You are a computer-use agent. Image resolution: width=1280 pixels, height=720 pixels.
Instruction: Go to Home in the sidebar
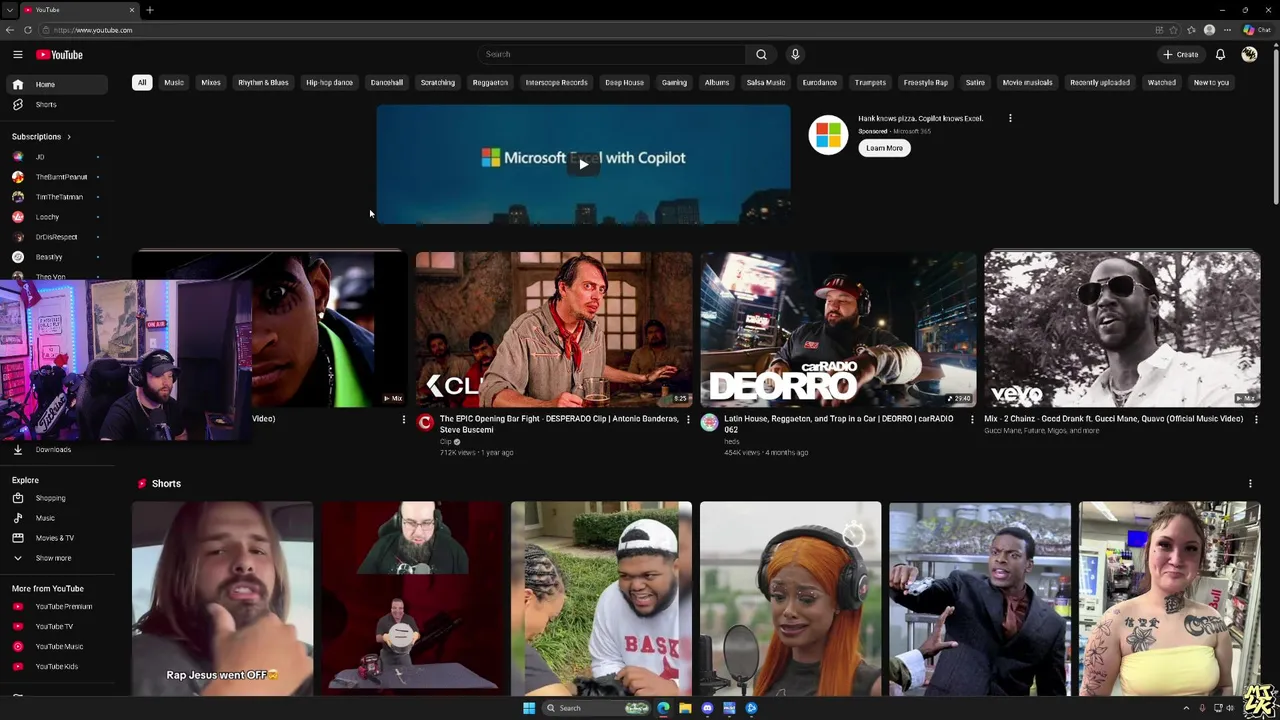point(57,84)
